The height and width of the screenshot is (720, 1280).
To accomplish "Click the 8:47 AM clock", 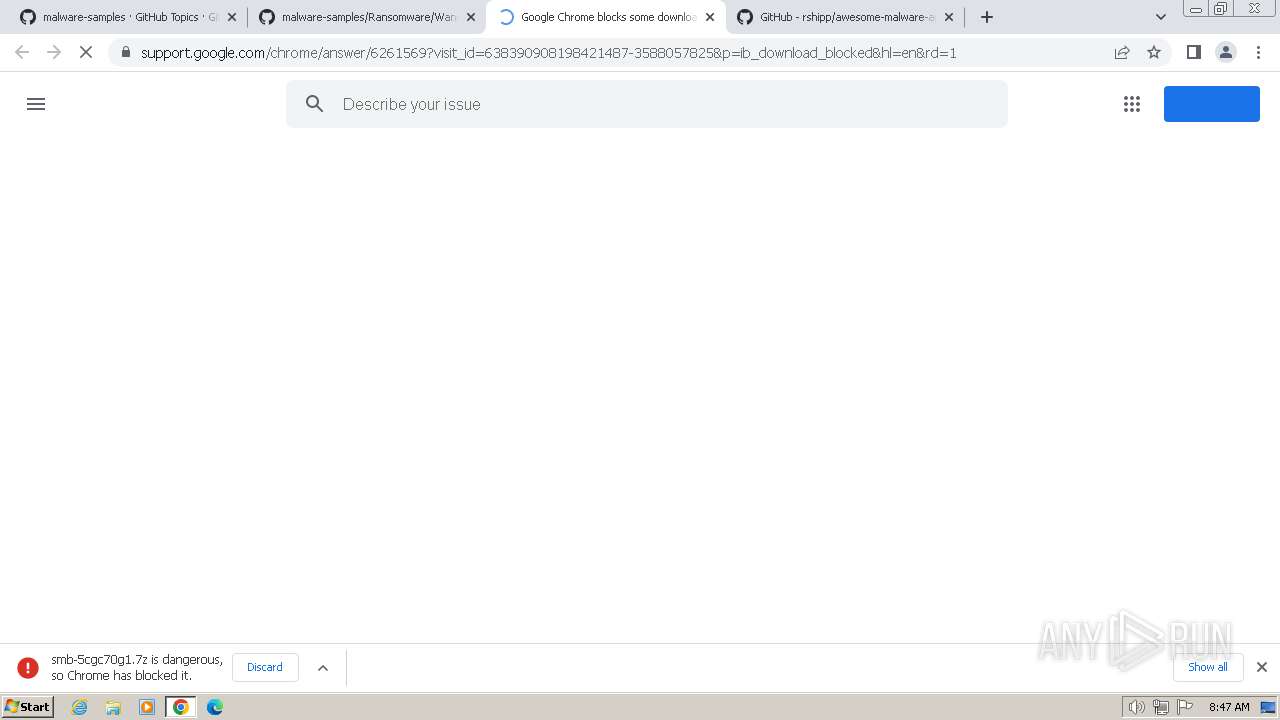I will pos(1229,707).
